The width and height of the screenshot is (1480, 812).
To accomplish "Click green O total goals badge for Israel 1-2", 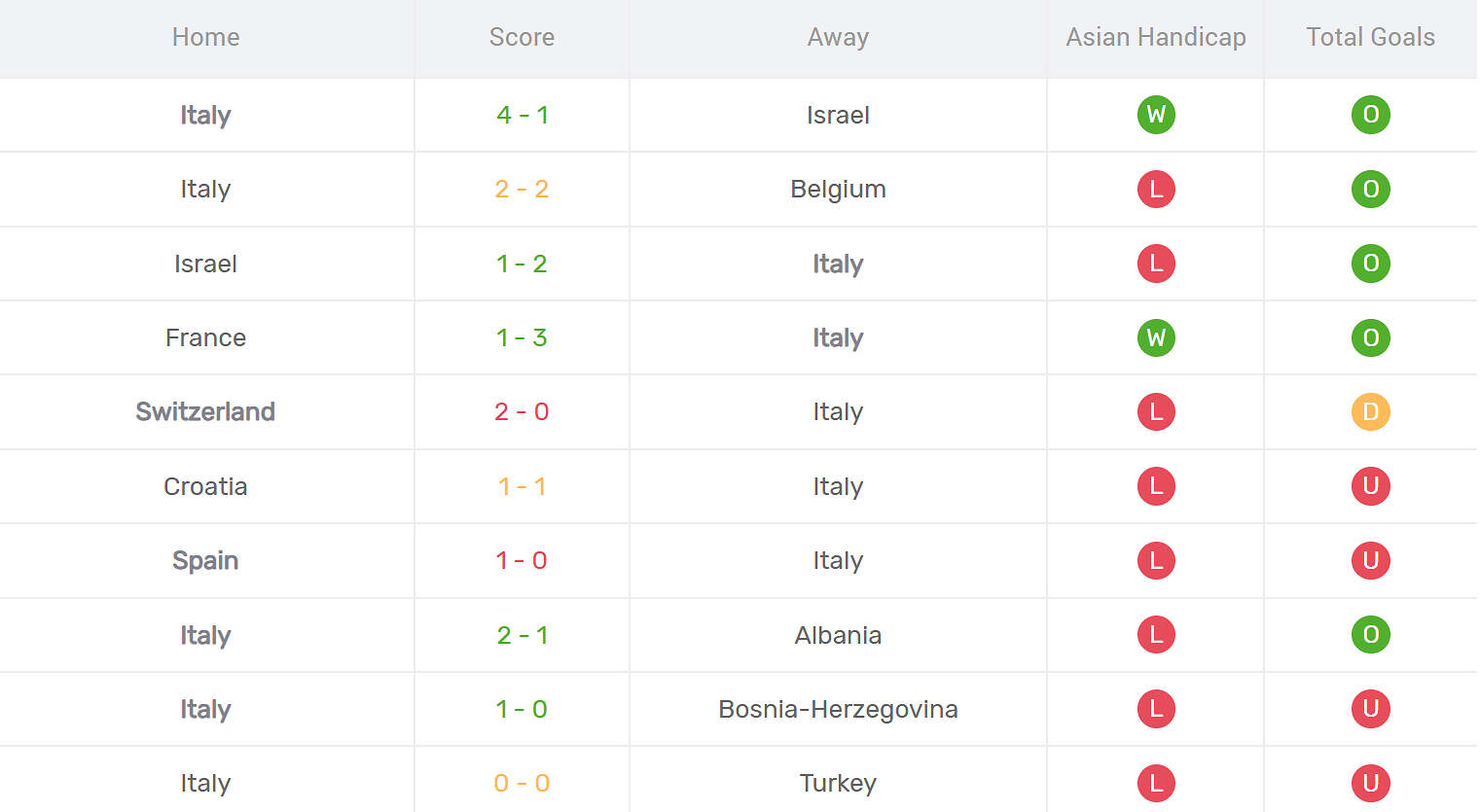I will (x=1370, y=264).
